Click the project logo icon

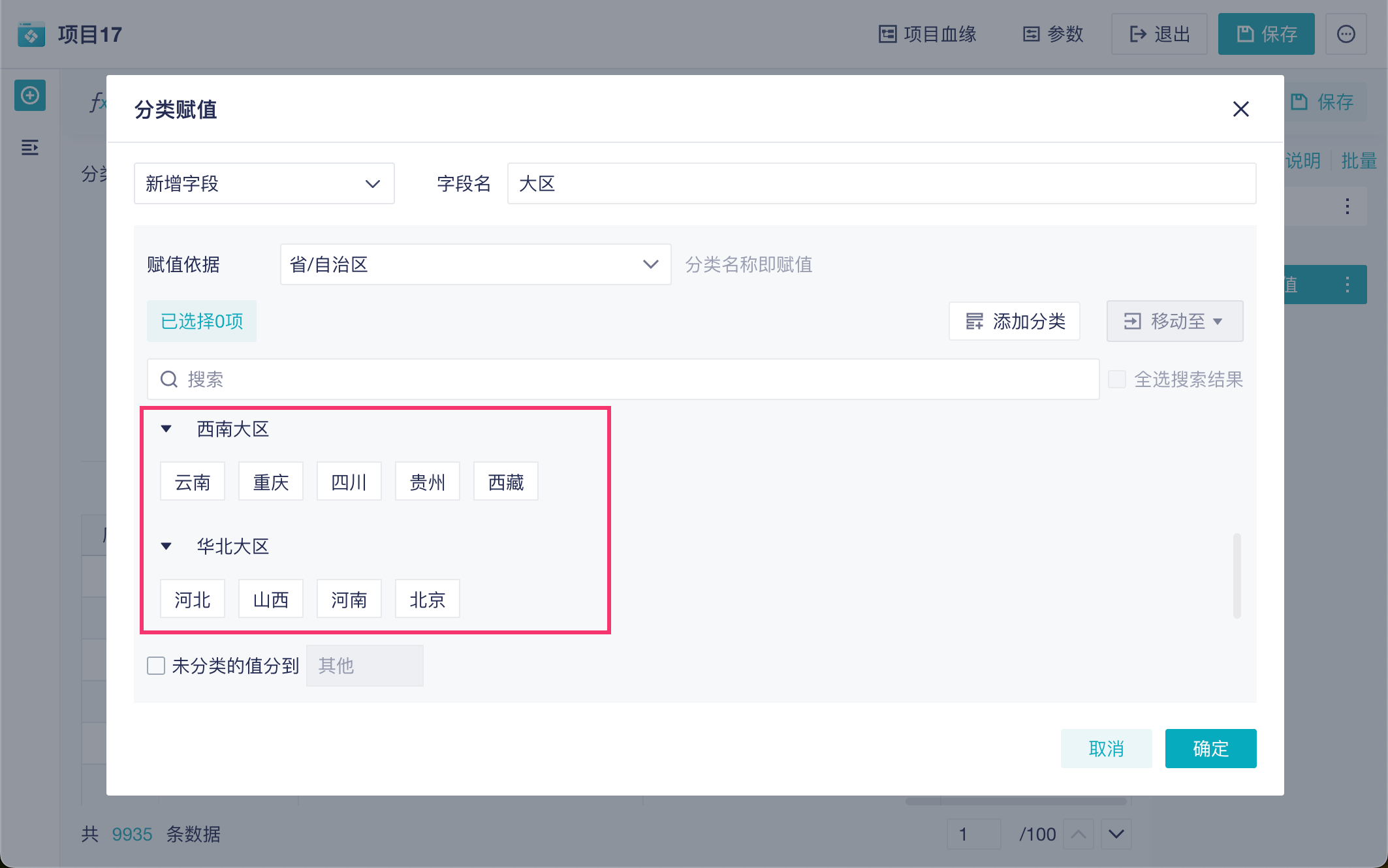pyautogui.click(x=31, y=34)
